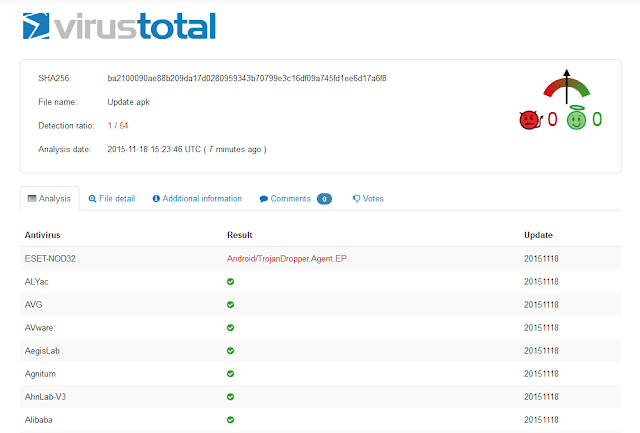Open the Comments tab
The width and height of the screenshot is (640, 433).
(x=296, y=199)
